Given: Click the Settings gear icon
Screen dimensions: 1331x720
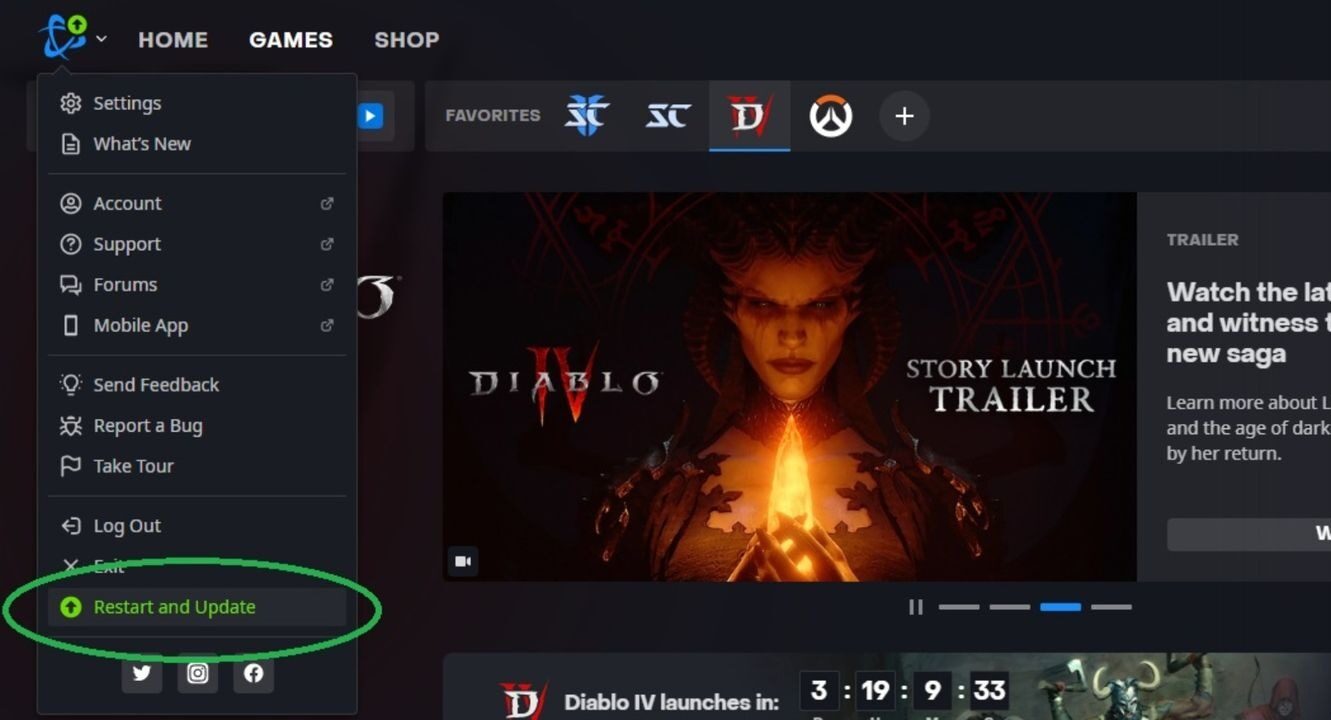Looking at the screenshot, I should point(70,103).
